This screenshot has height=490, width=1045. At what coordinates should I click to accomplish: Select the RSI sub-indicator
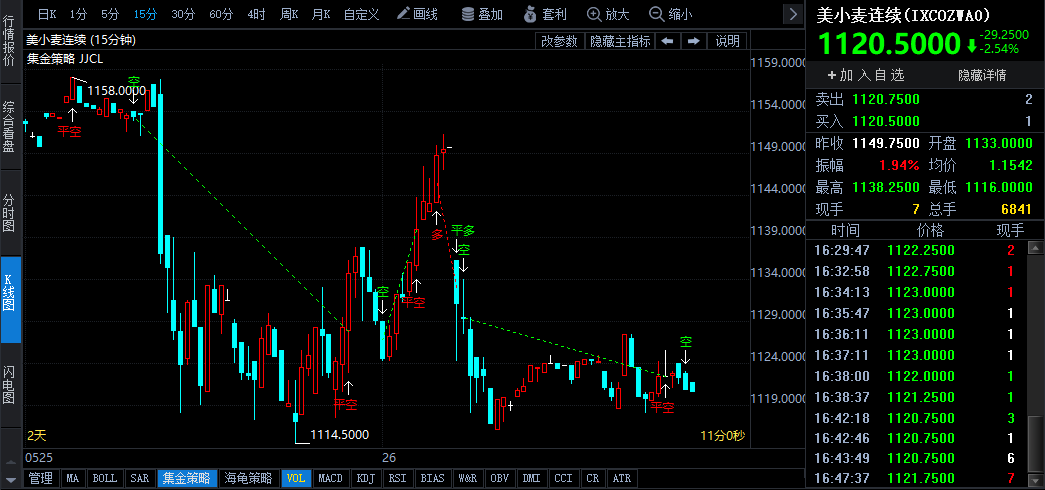click(397, 478)
